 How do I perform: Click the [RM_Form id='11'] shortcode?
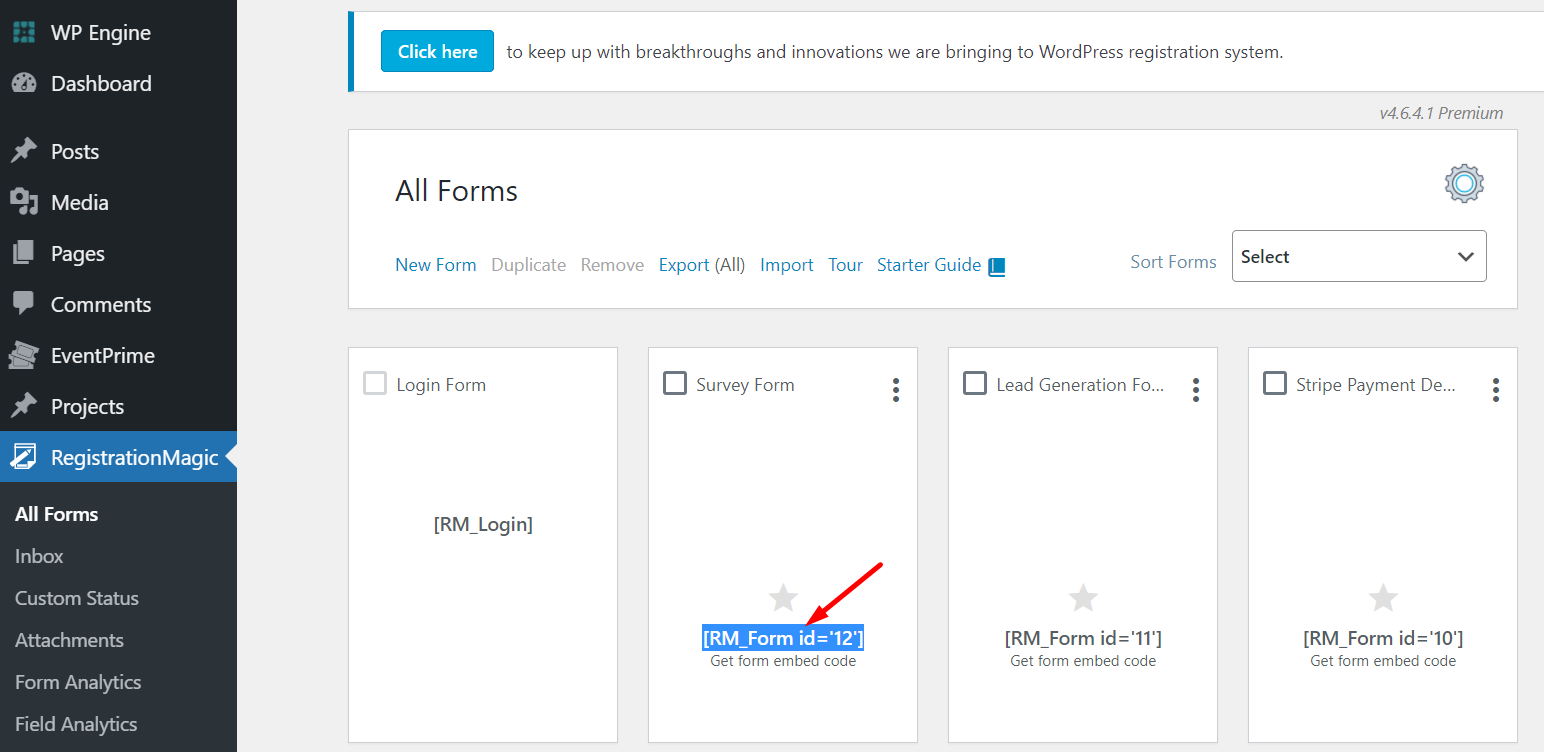click(x=1083, y=638)
